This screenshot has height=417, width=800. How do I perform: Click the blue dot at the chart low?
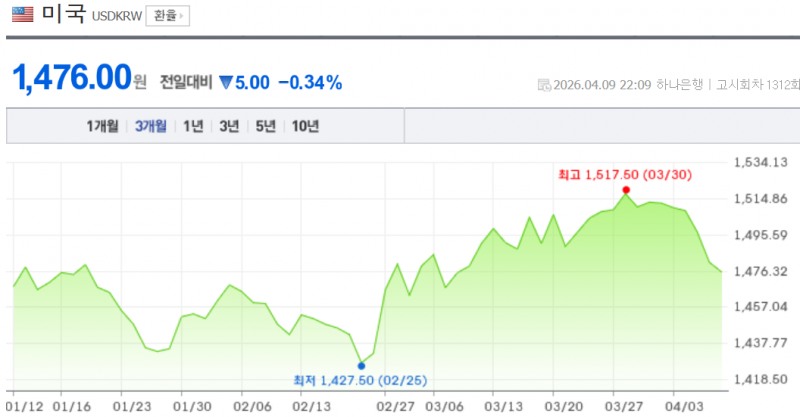pyautogui.click(x=361, y=366)
